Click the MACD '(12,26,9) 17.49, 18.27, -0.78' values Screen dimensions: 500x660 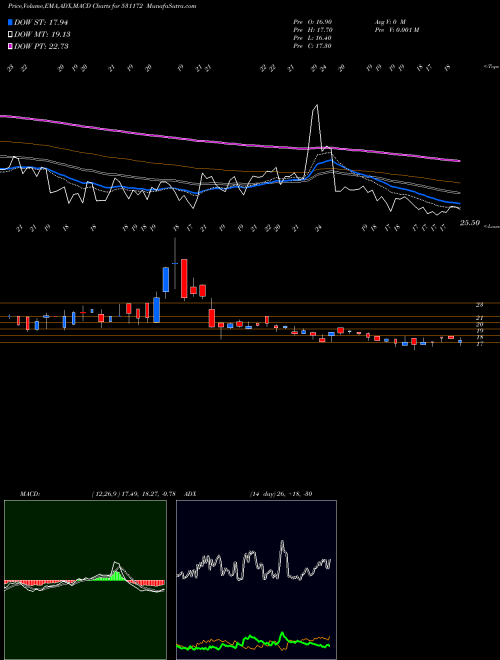point(136,494)
